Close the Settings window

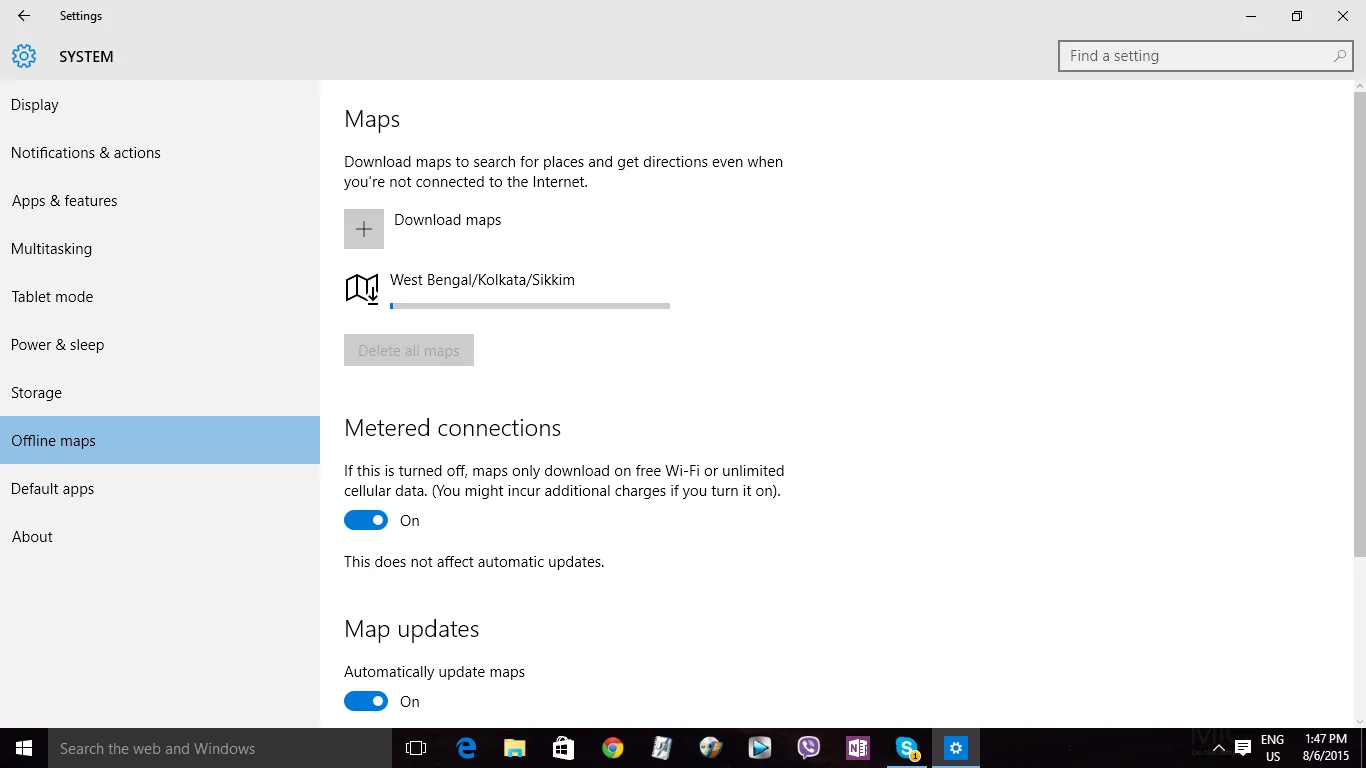click(1343, 16)
